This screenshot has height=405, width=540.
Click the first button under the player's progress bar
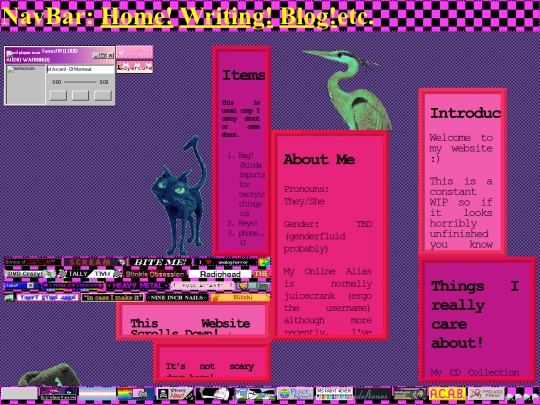(58, 95)
